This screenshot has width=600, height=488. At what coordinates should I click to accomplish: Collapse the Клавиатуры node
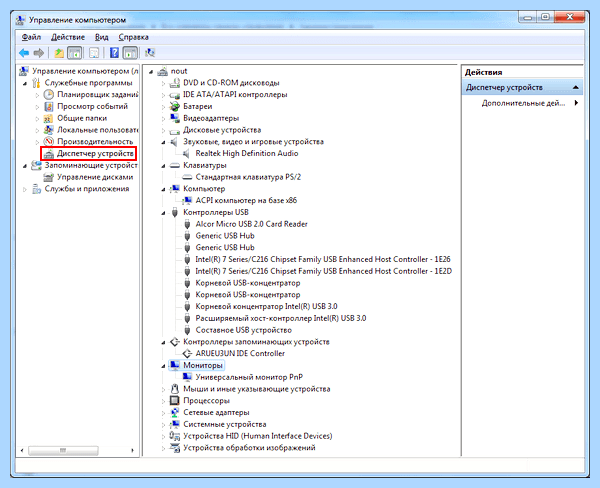tap(163, 166)
